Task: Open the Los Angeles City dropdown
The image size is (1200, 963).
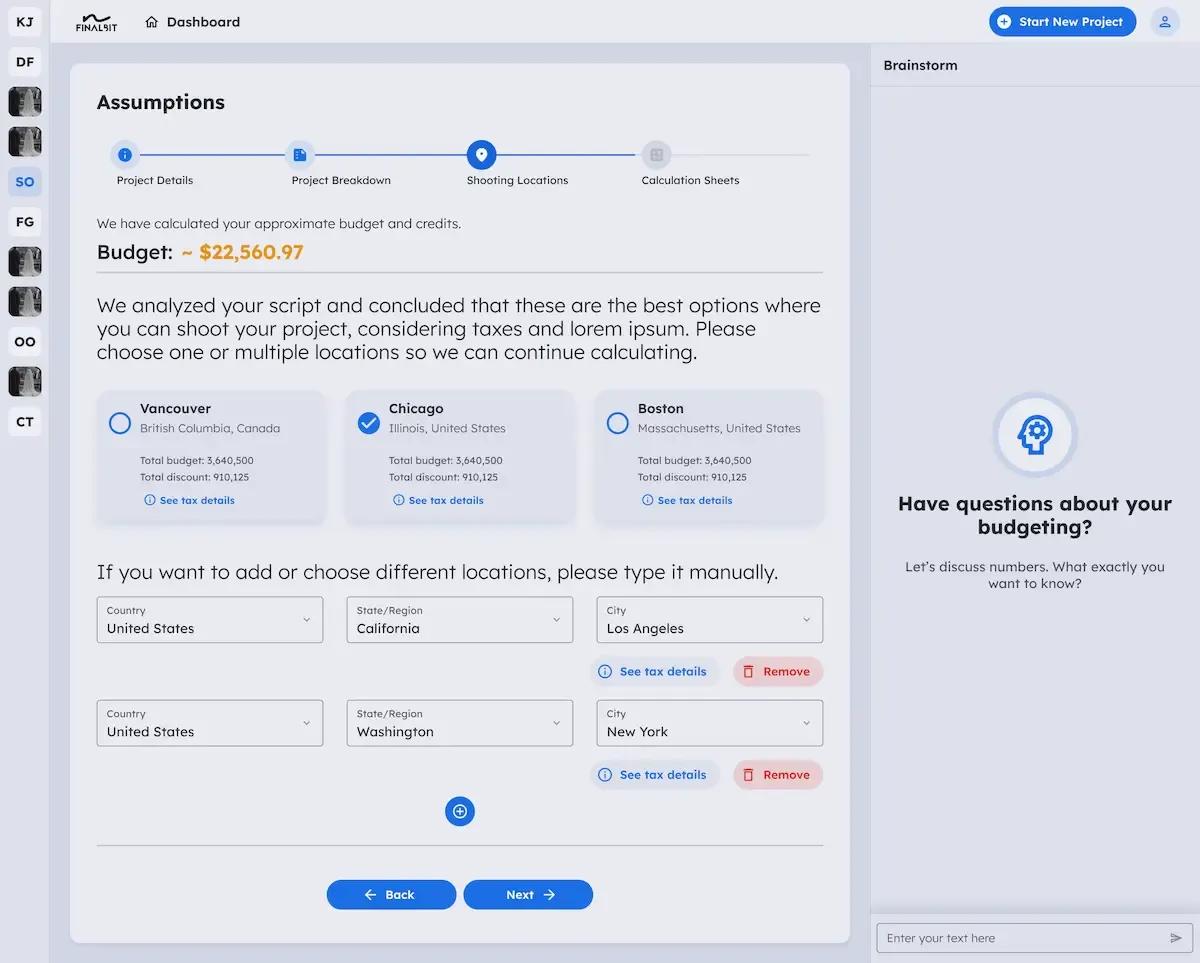Action: [709, 620]
